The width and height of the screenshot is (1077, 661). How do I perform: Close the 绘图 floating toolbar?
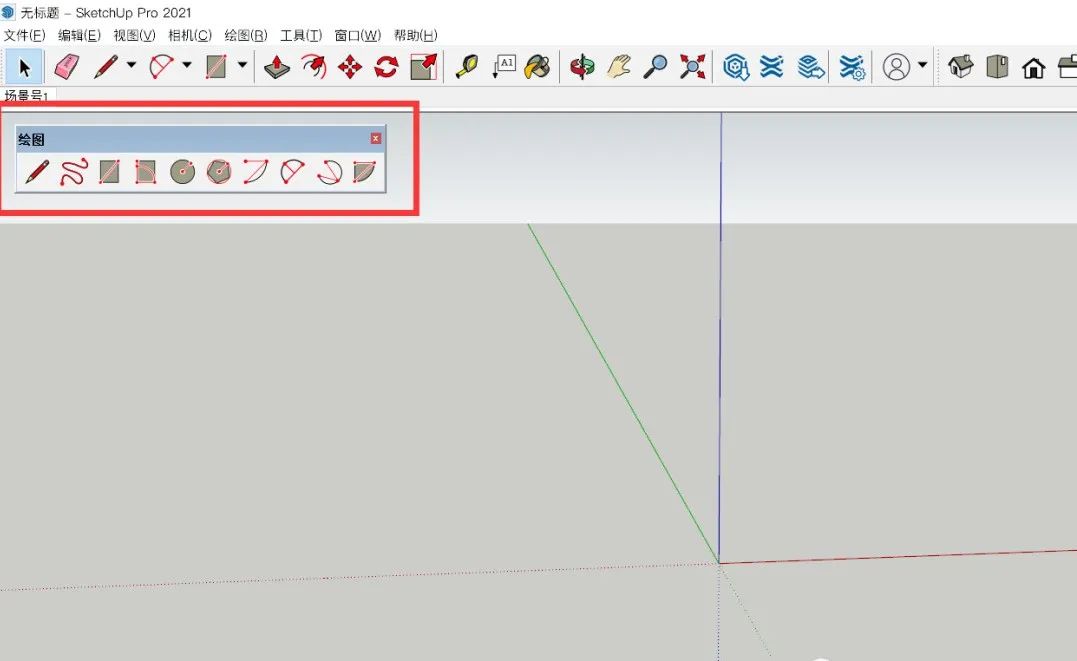point(376,139)
